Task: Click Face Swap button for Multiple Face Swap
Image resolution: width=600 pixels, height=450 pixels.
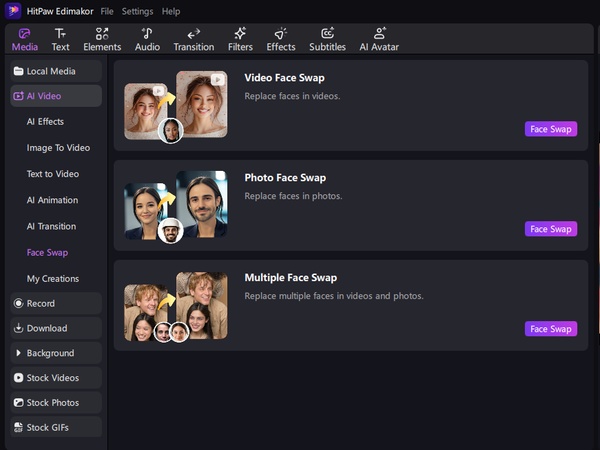Action: 550,329
